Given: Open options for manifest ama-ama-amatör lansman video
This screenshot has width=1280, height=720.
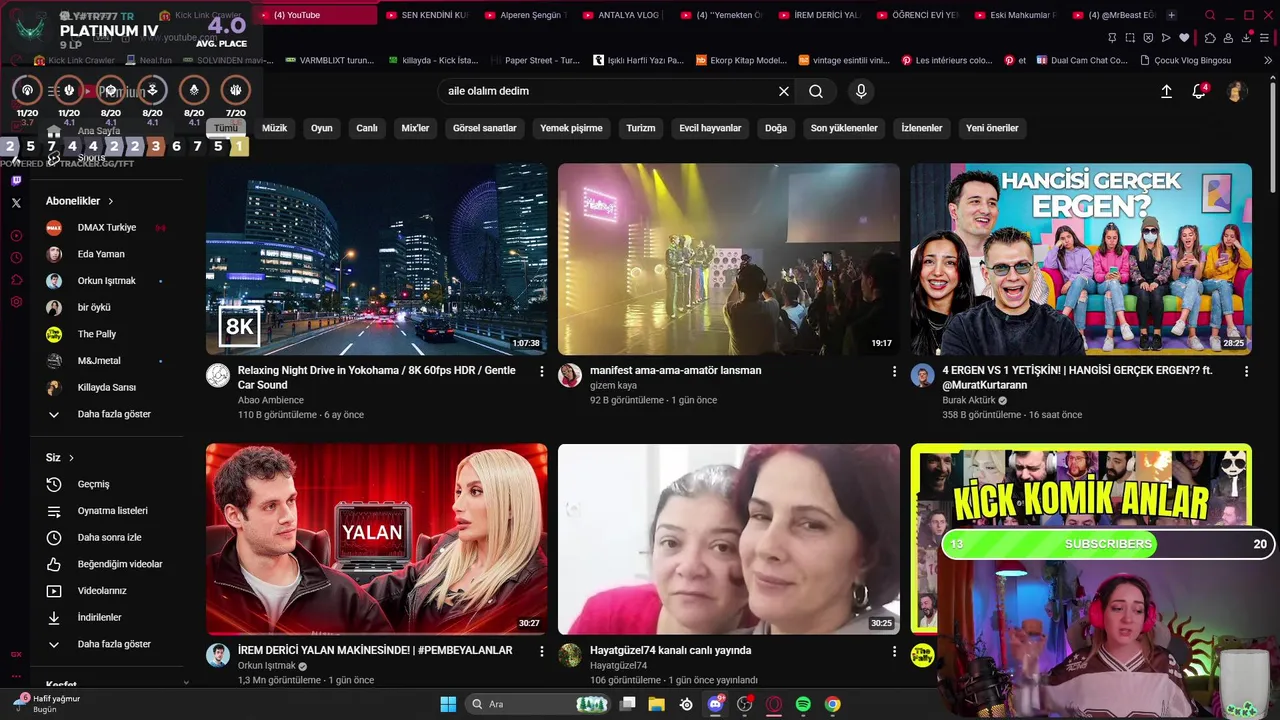Looking at the screenshot, I should click(x=894, y=371).
